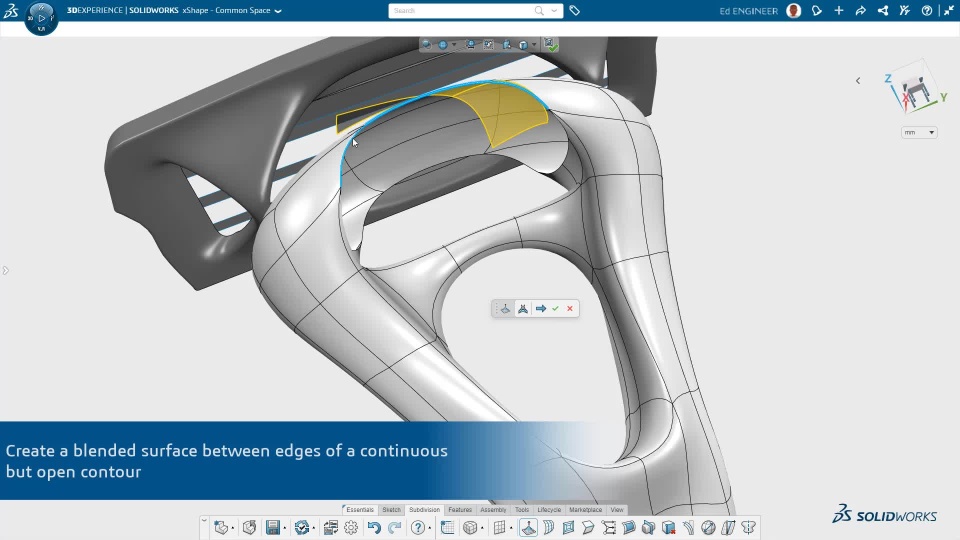Switch to the Tools tab

(x=522, y=509)
